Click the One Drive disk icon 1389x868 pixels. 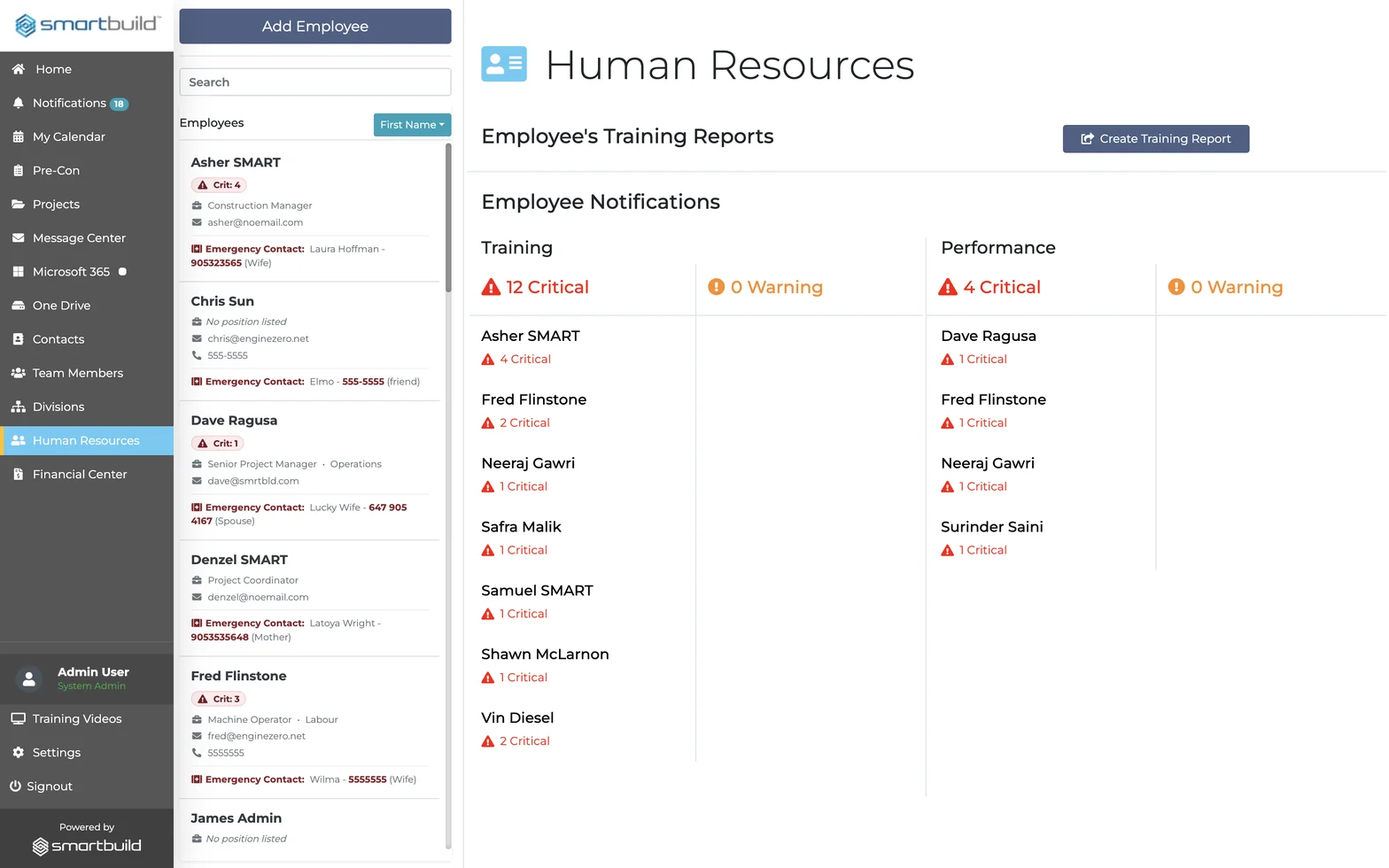coord(18,305)
